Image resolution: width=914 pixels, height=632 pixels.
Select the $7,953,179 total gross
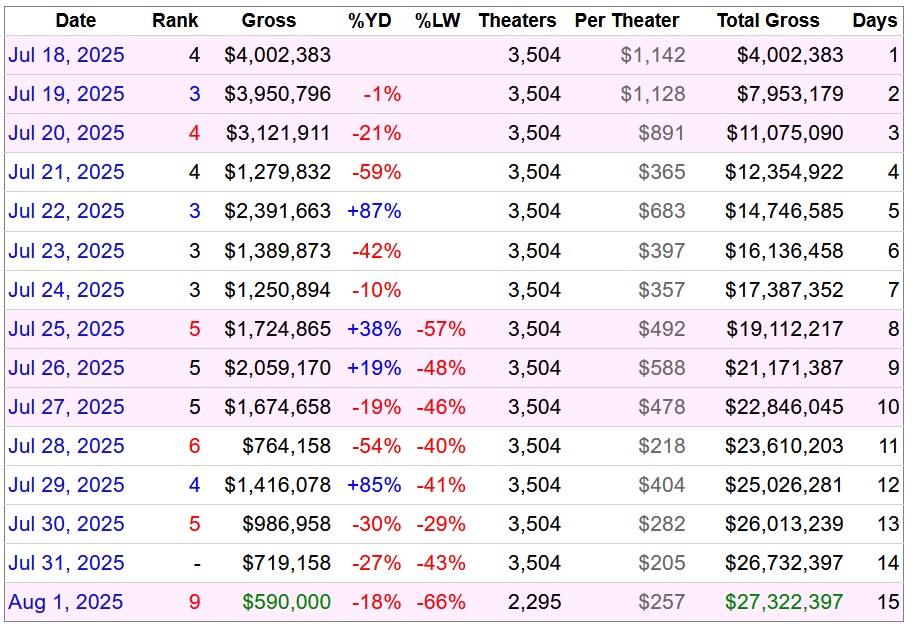point(790,94)
